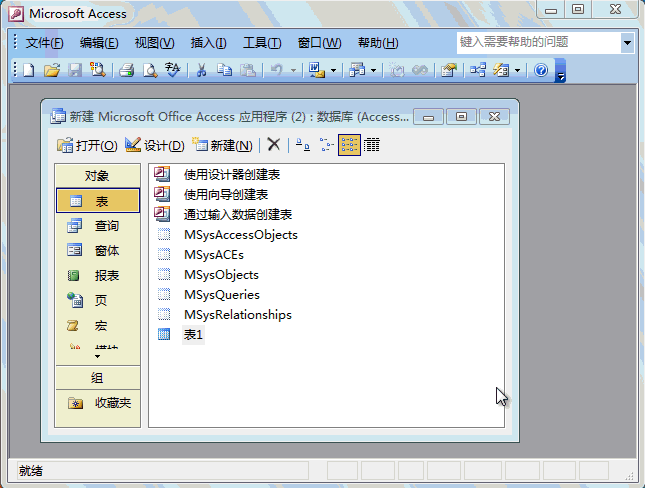This screenshot has width=645, height=488.
Task: Click the 对象 header bar
Action: 97,176
